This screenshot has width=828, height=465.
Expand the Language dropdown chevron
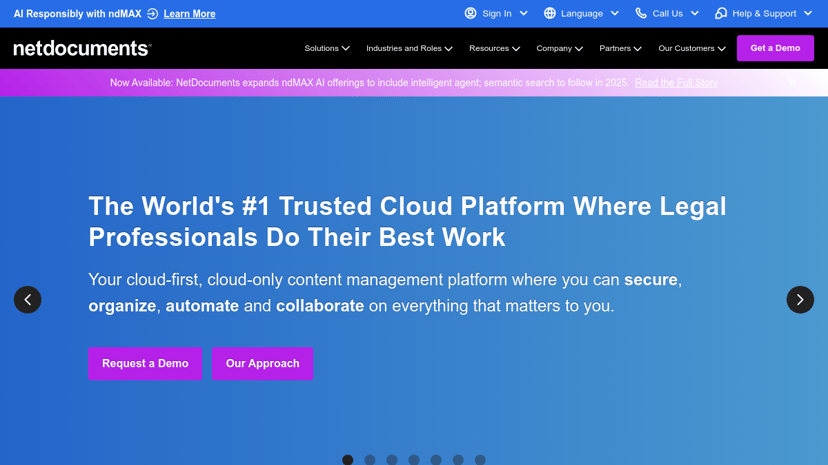coord(615,13)
